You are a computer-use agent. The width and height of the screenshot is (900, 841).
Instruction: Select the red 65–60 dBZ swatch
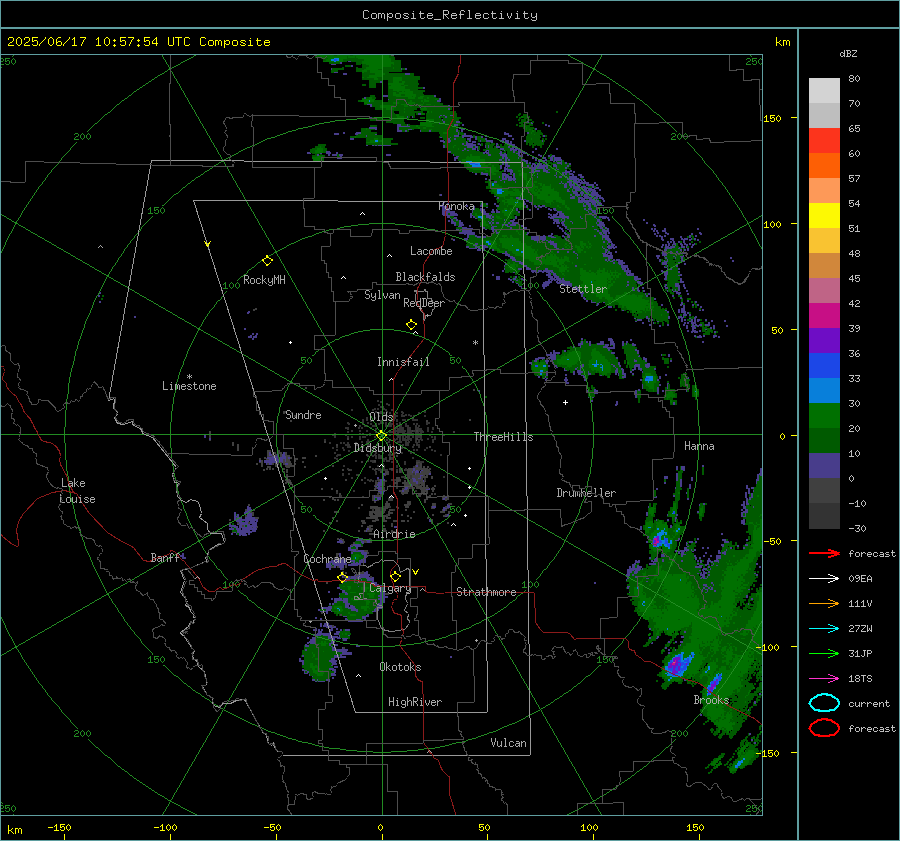coord(824,141)
